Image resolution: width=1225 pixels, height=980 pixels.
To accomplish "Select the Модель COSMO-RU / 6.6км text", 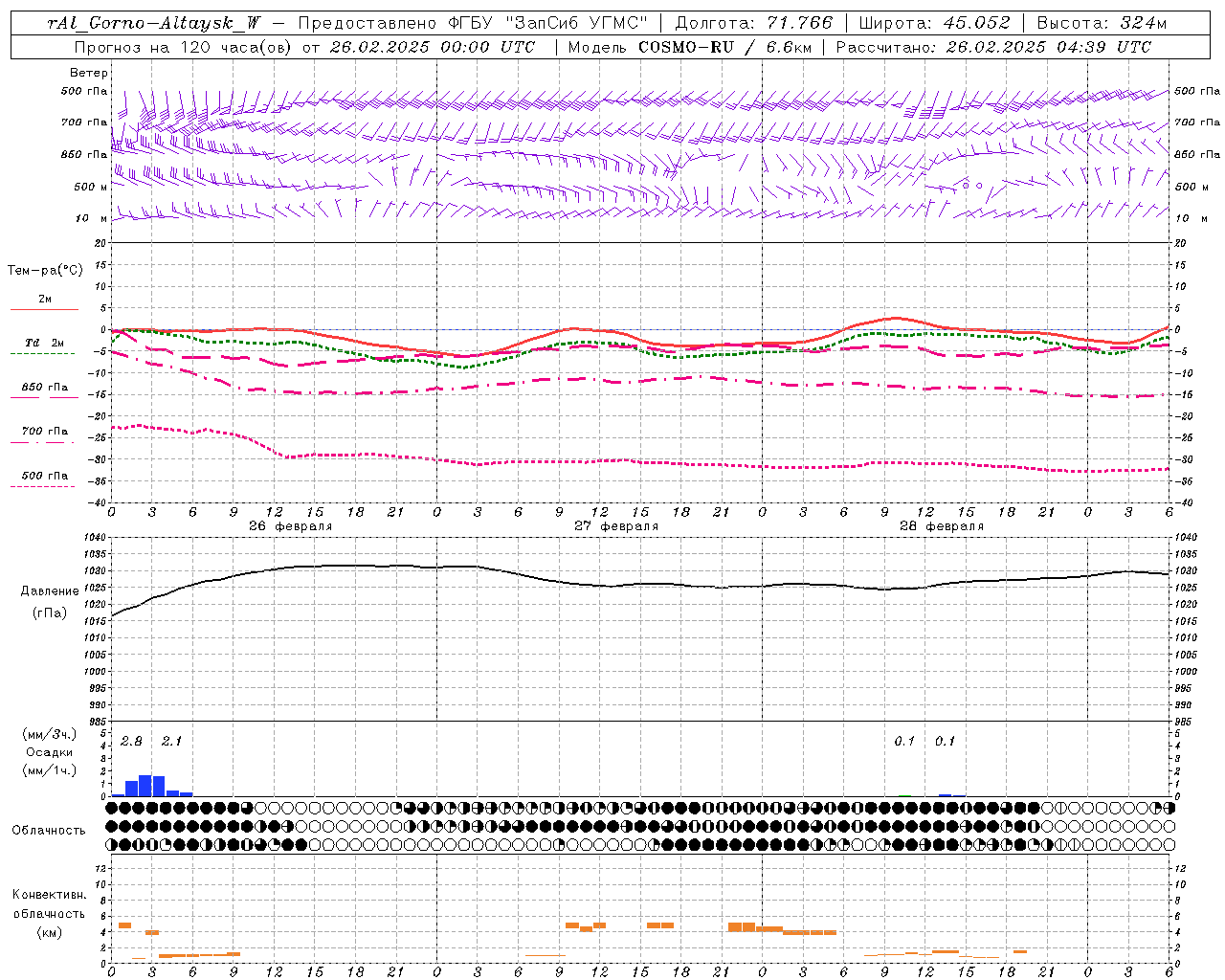I will tap(689, 47).
